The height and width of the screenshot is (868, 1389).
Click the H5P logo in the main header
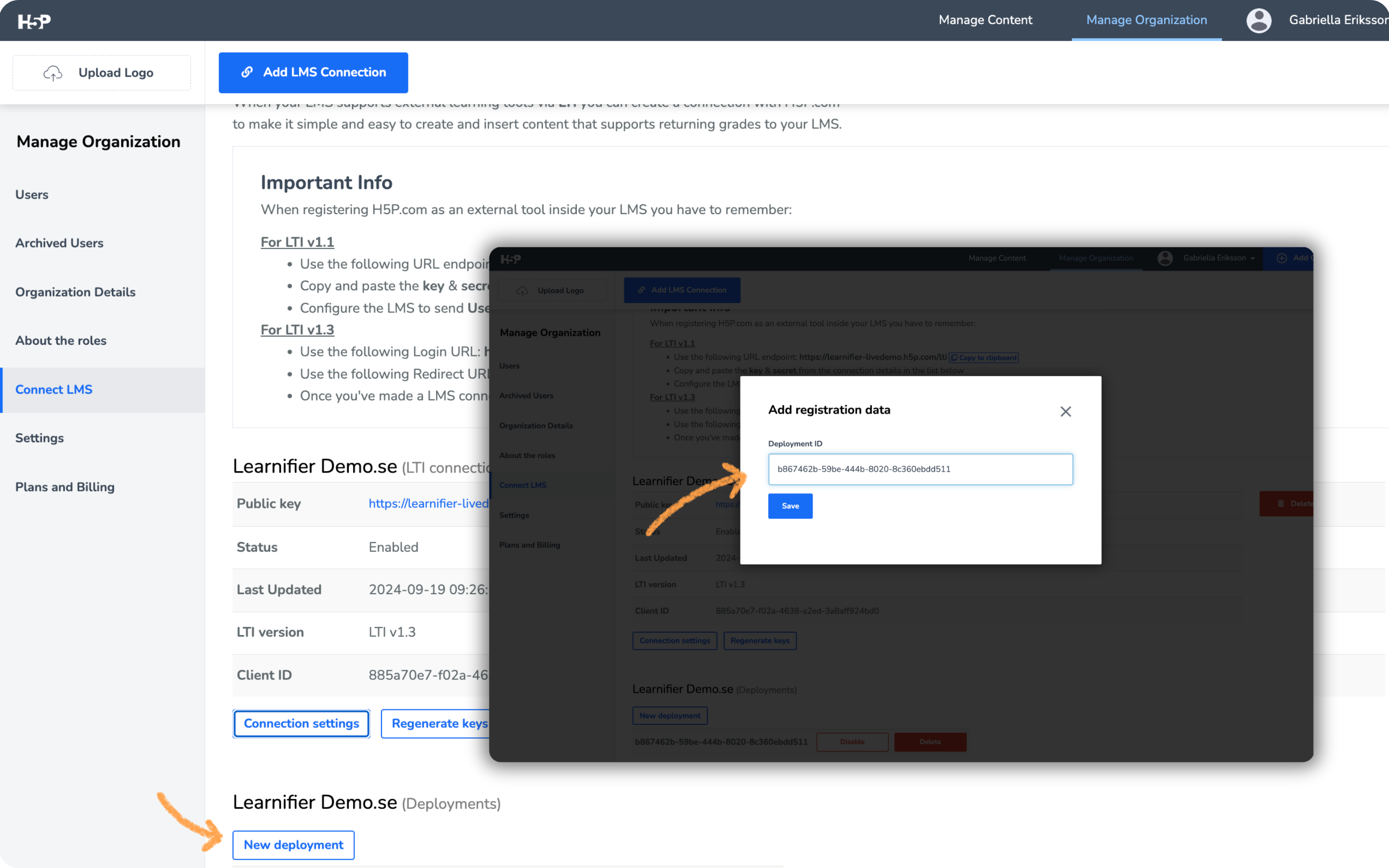(x=34, y=21)
